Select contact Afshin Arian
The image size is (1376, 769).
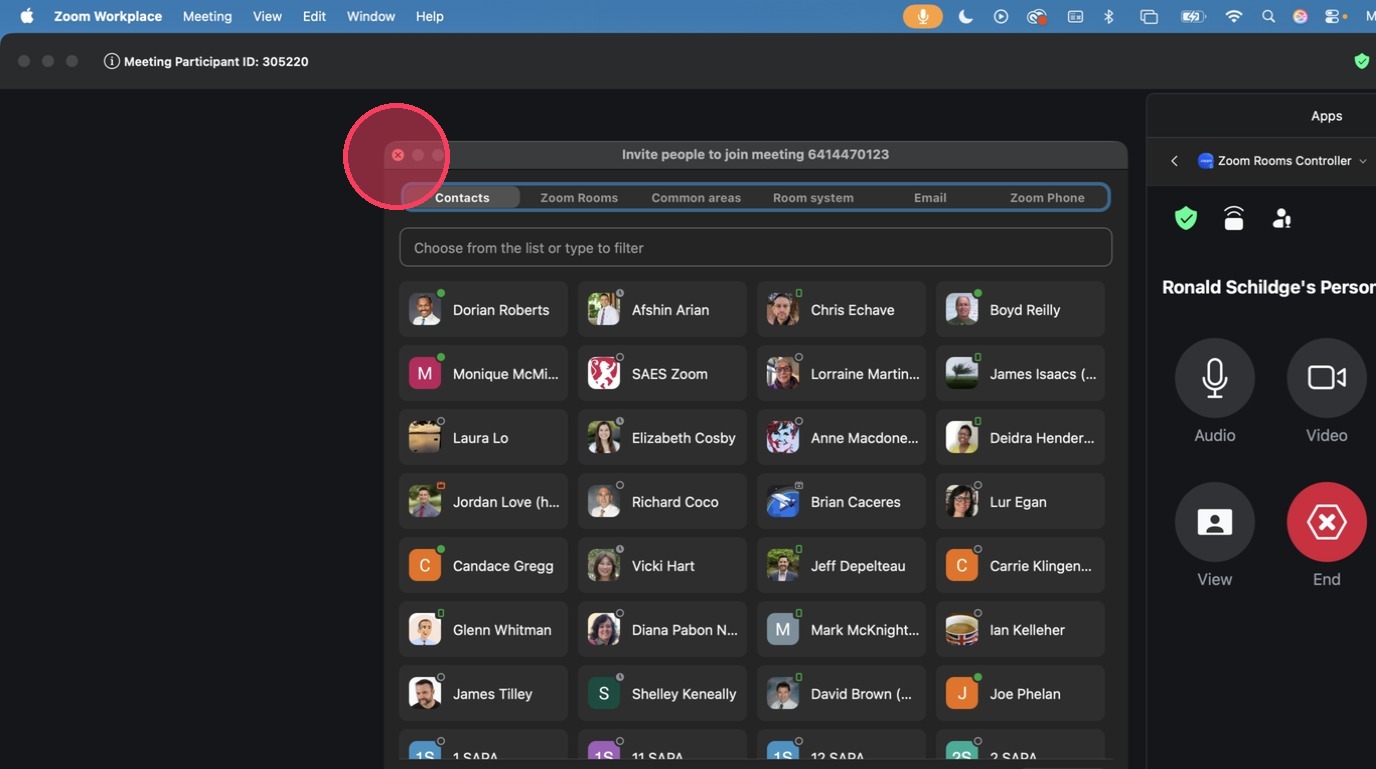click(x=662, y=309)
